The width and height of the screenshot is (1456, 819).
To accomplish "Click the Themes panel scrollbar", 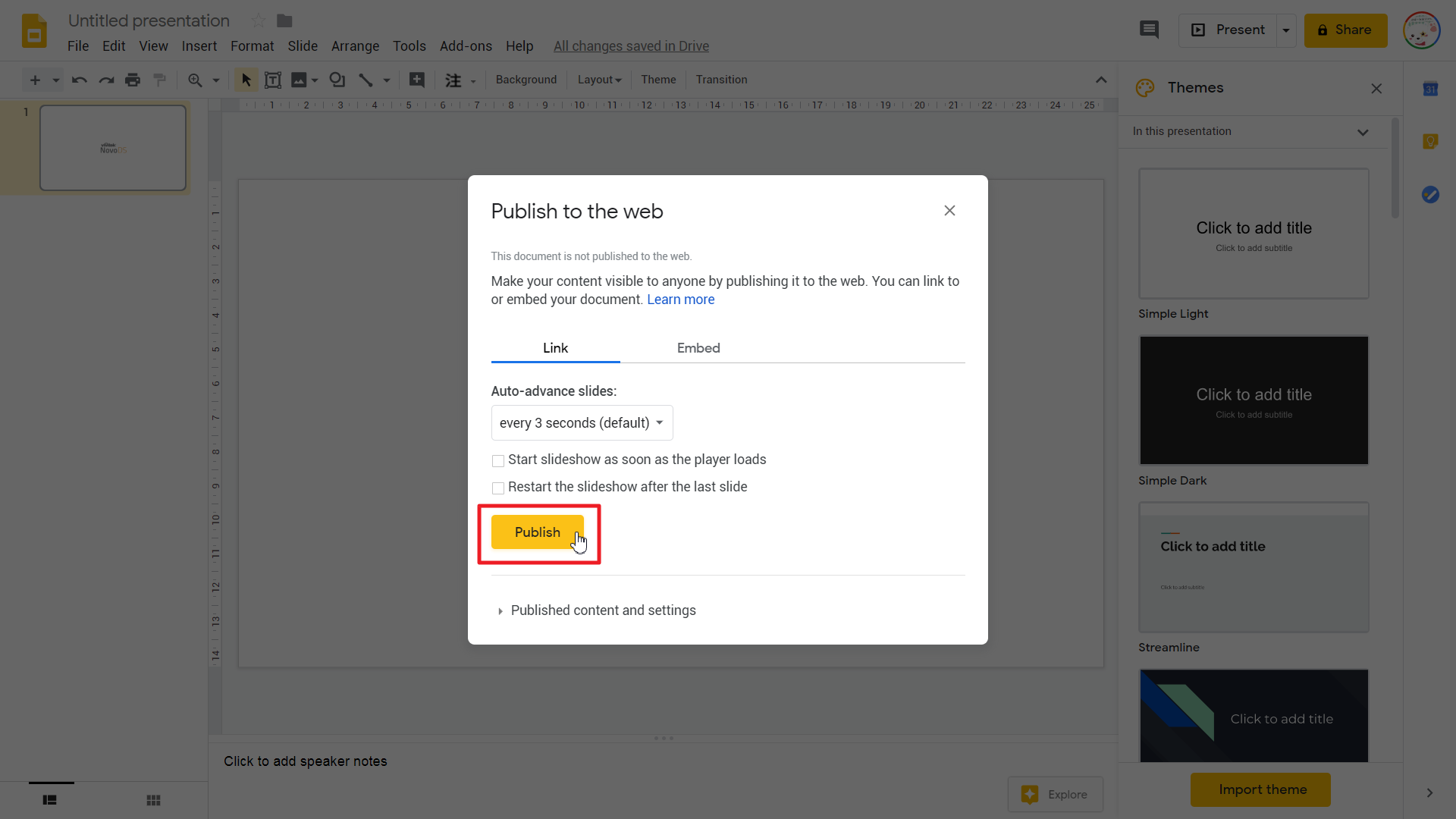I will point(1395,168).
